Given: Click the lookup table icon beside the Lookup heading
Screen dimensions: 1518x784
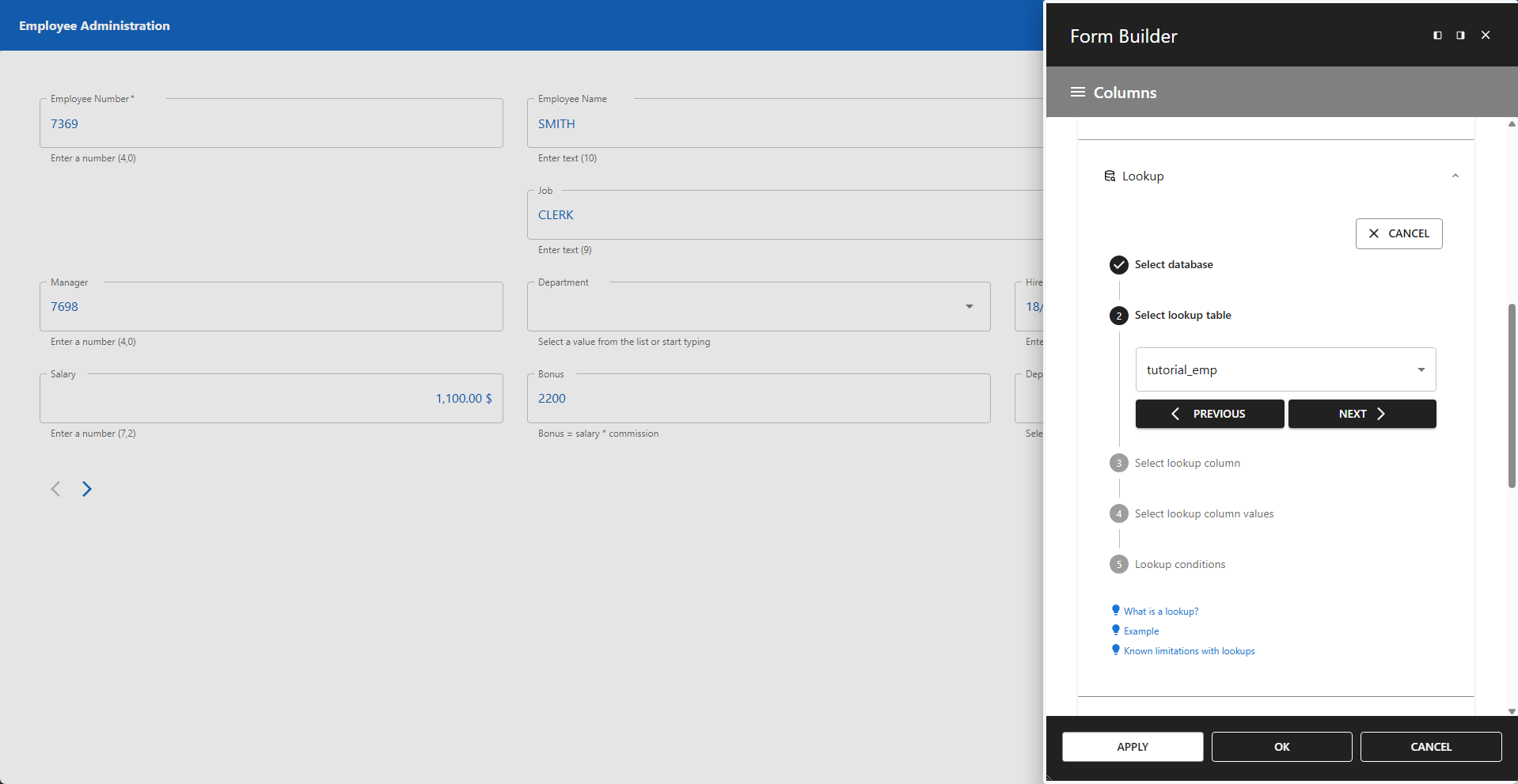Looking at the screenshot, I should point(1111,176).
